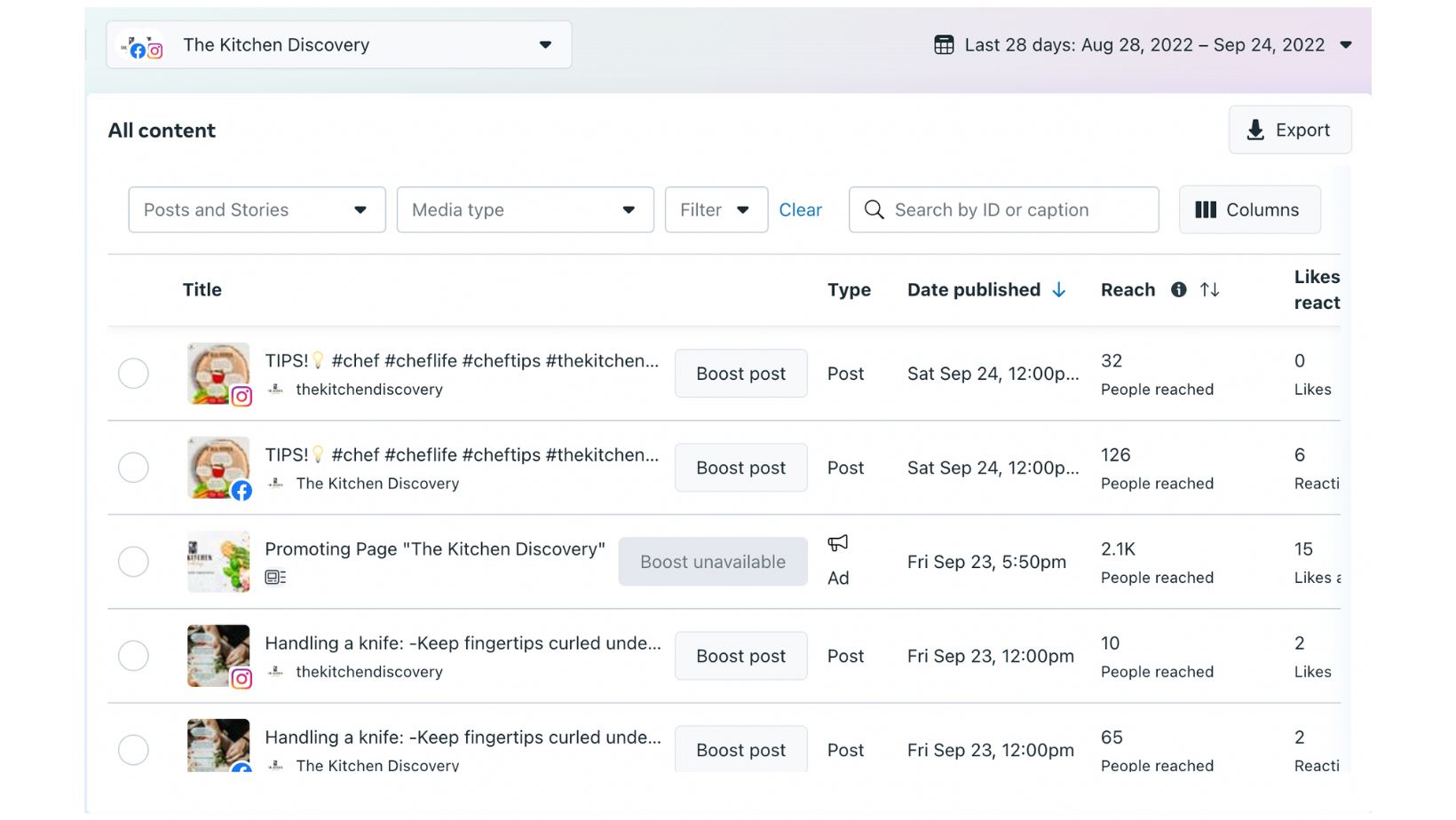Screen dimensions: 1456x820
Task: Click the Reach info icon
Action: [1178, 289]
